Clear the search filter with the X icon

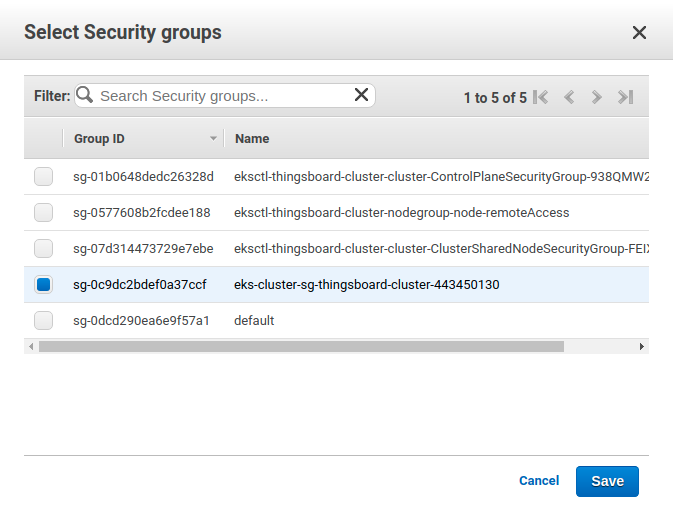[x=362, y=95]
